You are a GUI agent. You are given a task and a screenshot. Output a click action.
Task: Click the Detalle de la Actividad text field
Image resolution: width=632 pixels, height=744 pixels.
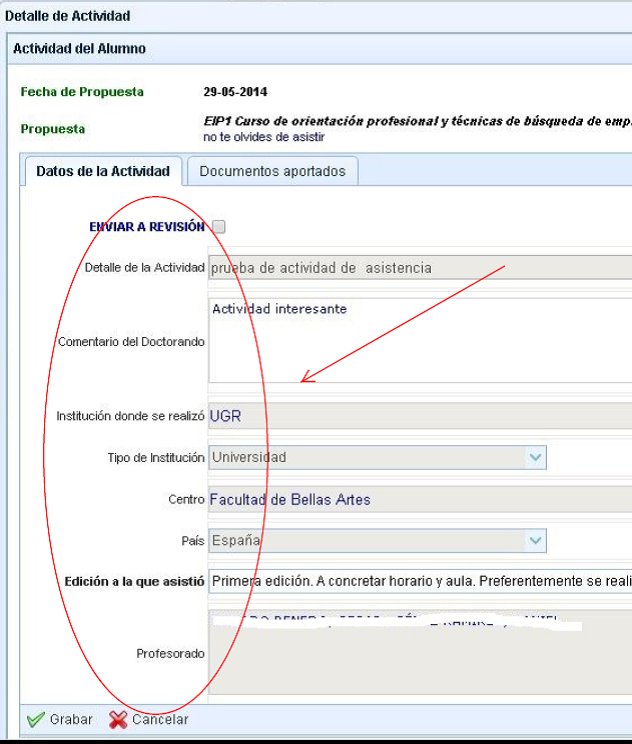[420, 268]
